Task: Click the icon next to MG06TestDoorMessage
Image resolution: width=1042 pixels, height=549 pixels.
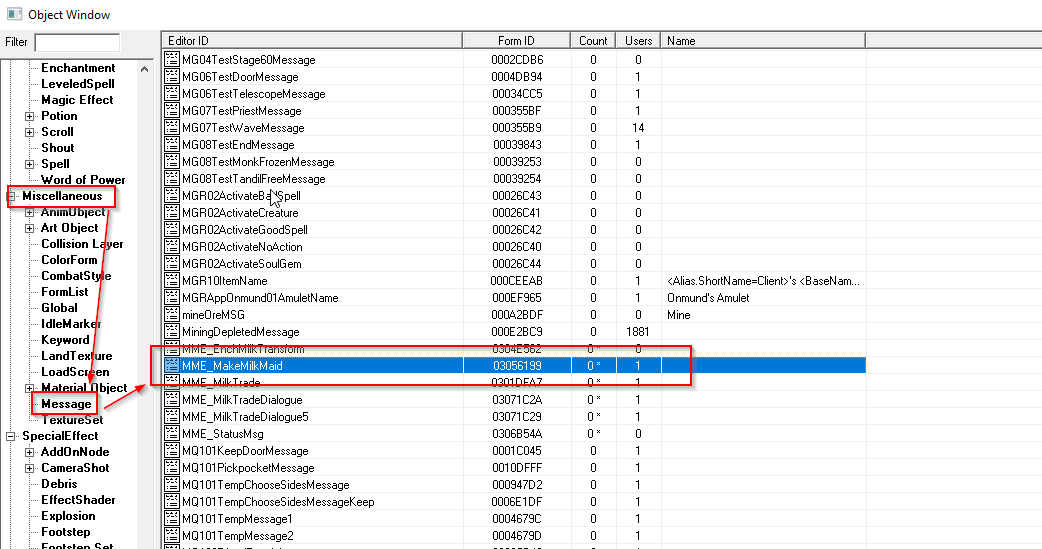Action: (x=172, y=76)
